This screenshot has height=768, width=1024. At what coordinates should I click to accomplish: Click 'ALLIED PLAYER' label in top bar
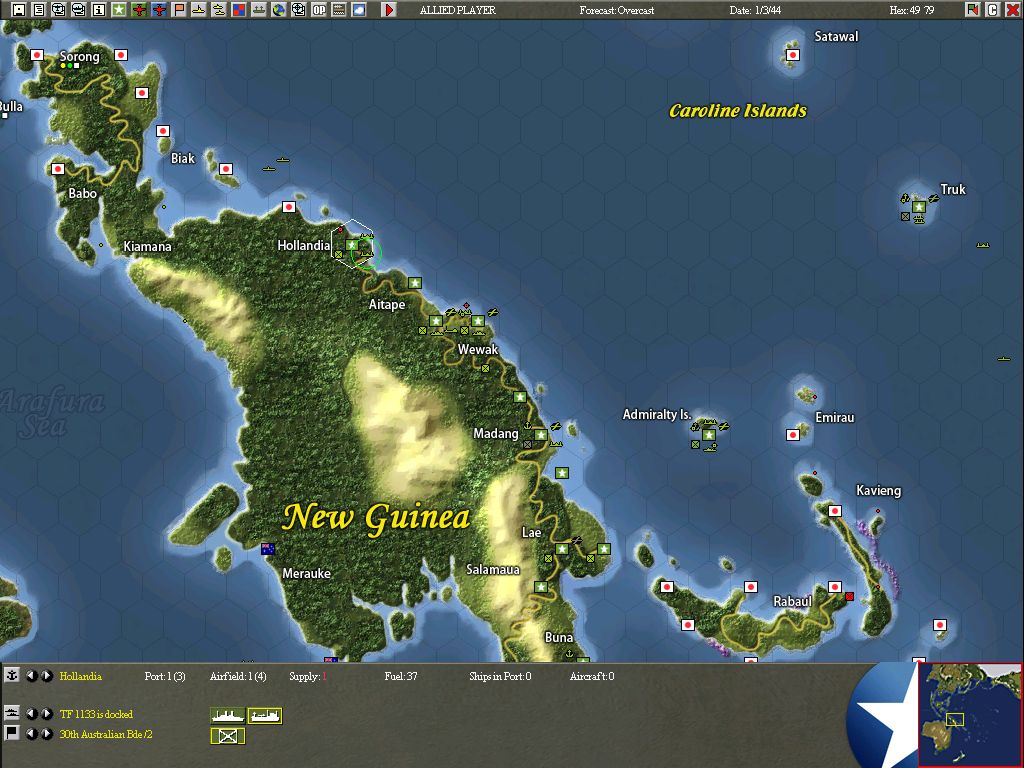pyautogui.click(x=458, y=10)
